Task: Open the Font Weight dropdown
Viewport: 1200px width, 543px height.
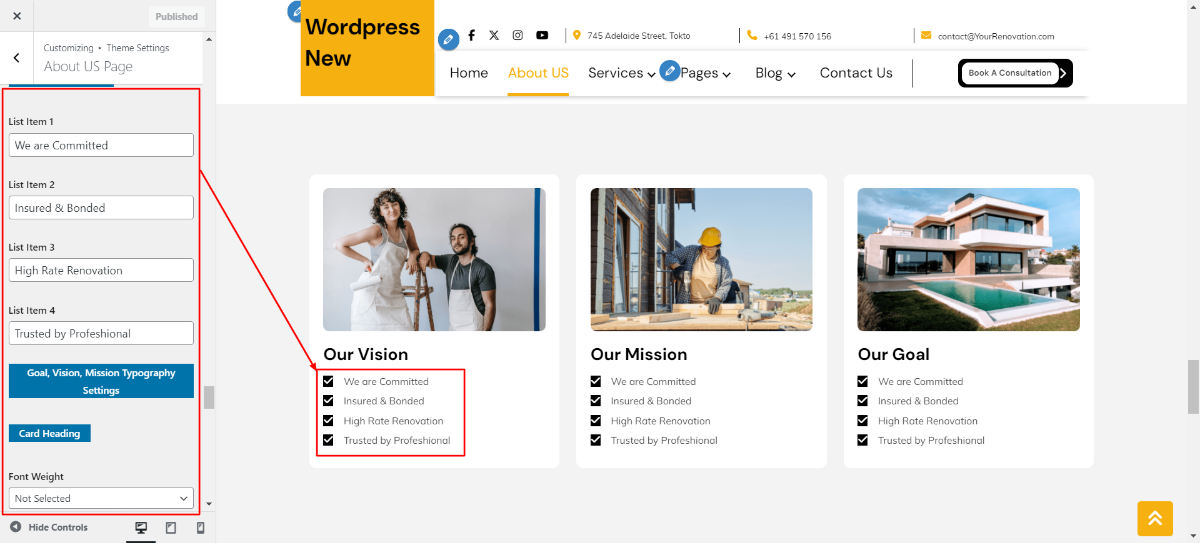Action: [x=101, y=498]
